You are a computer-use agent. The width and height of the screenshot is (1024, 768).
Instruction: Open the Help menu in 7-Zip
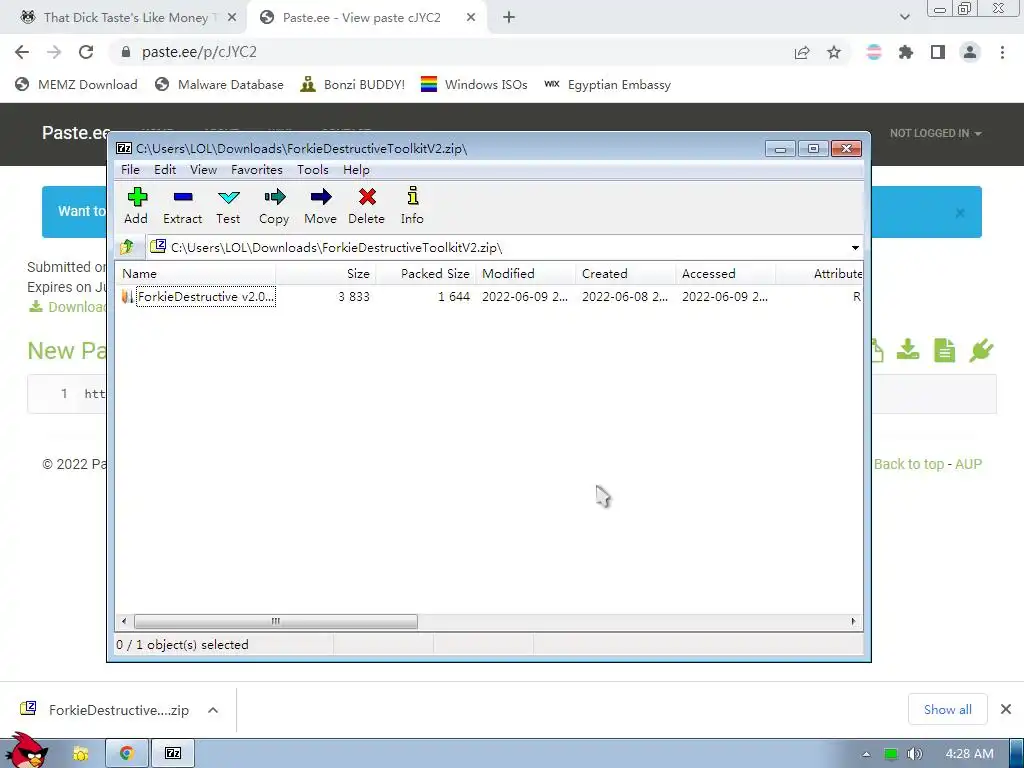[356, 170]
